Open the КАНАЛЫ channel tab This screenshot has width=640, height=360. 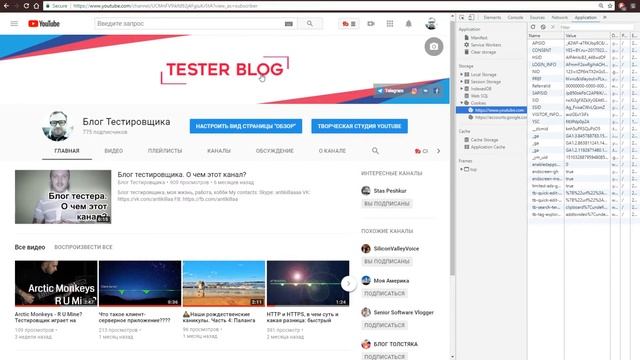219,151
